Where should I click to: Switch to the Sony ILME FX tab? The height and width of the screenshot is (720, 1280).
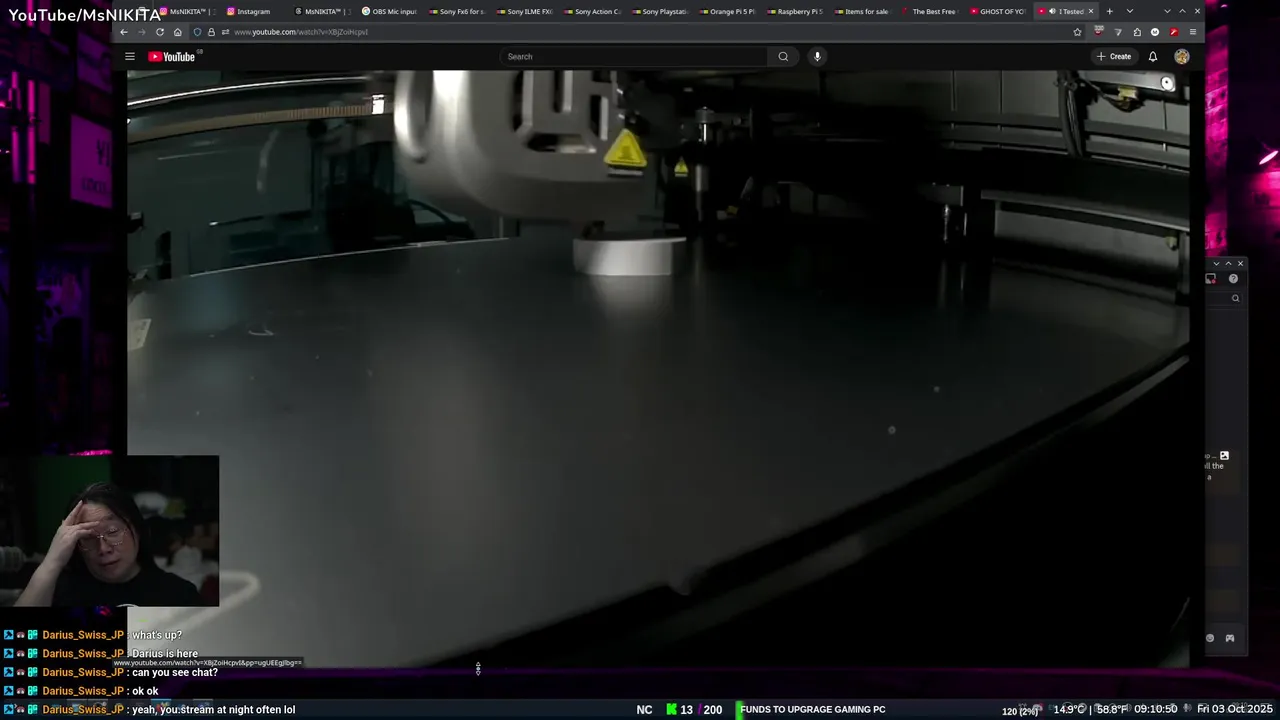pos(524,11)
